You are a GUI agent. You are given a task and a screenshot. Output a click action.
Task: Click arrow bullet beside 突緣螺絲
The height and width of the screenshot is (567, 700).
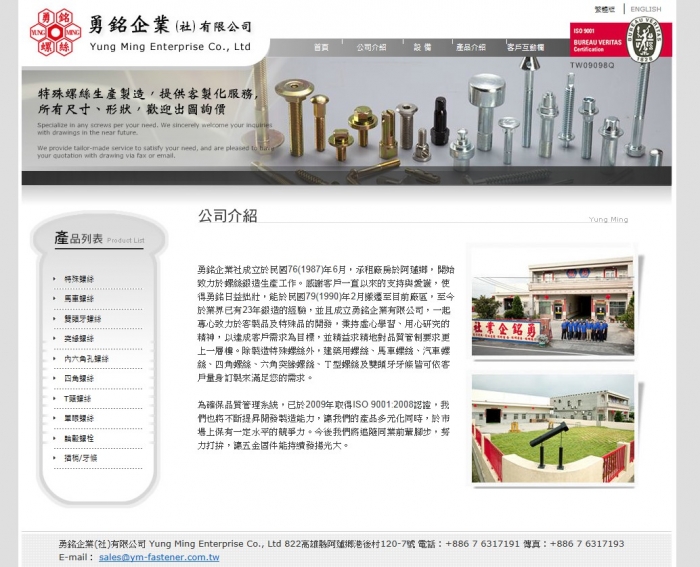(x=54, y=338)
